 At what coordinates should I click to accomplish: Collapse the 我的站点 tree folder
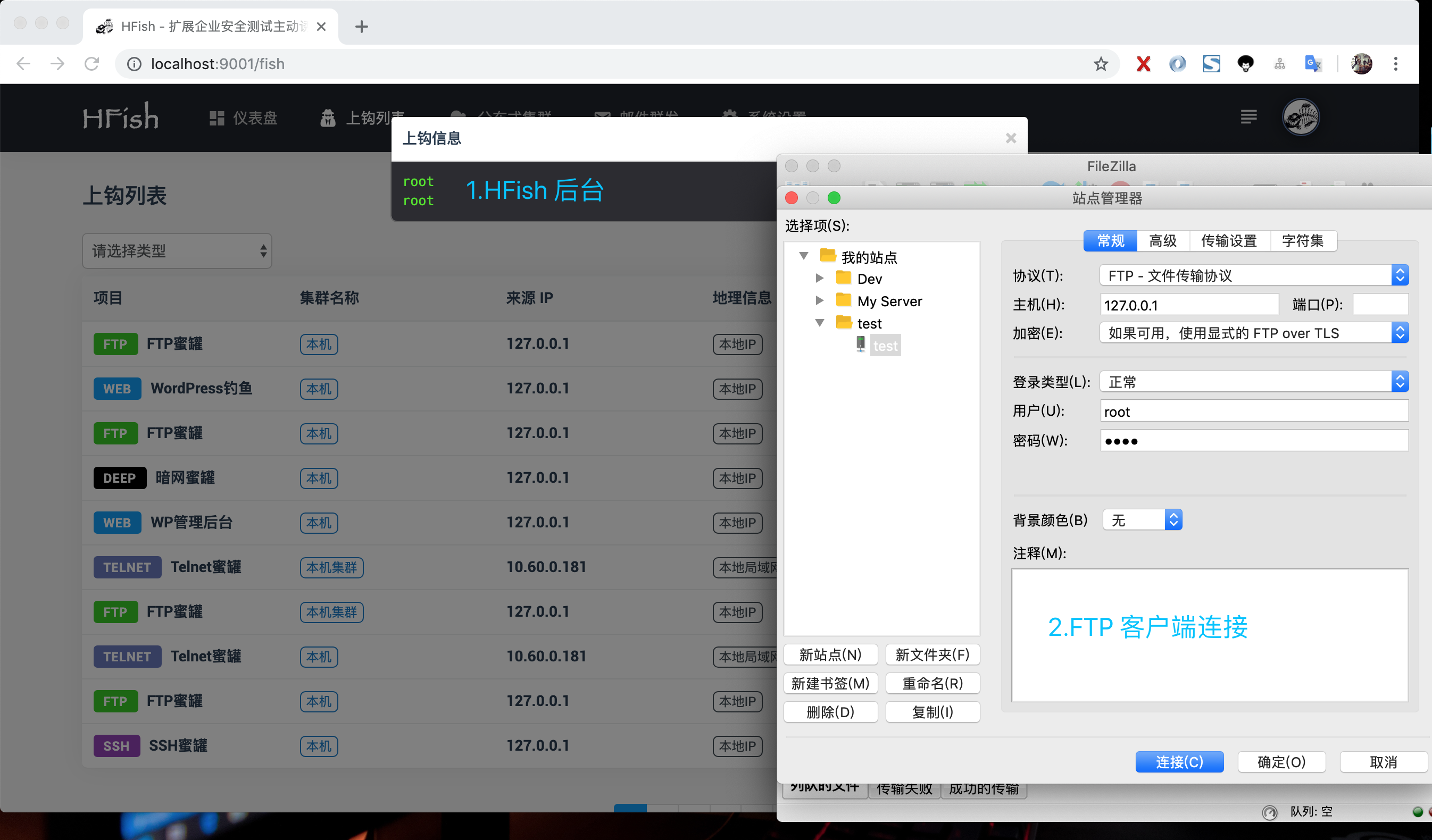(x=804, y=256)
